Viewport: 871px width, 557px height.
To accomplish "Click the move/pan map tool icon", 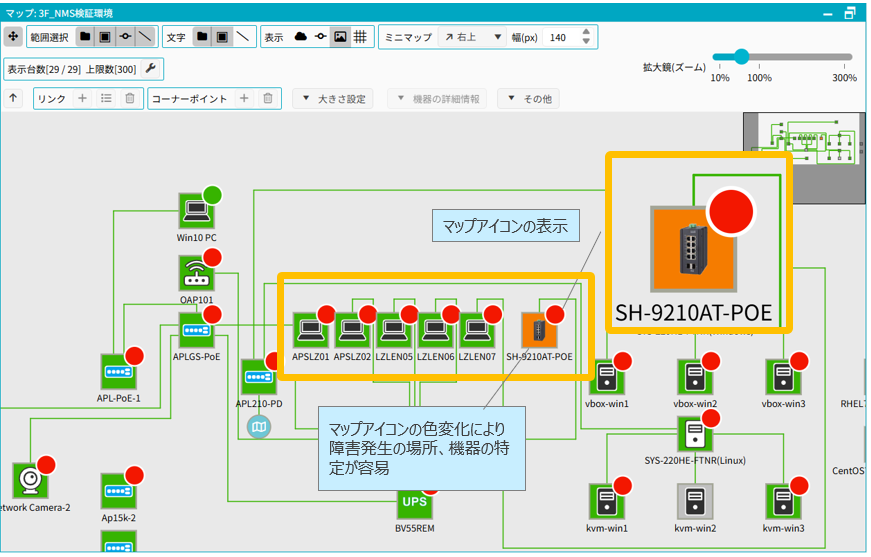I will coord(14,37).
